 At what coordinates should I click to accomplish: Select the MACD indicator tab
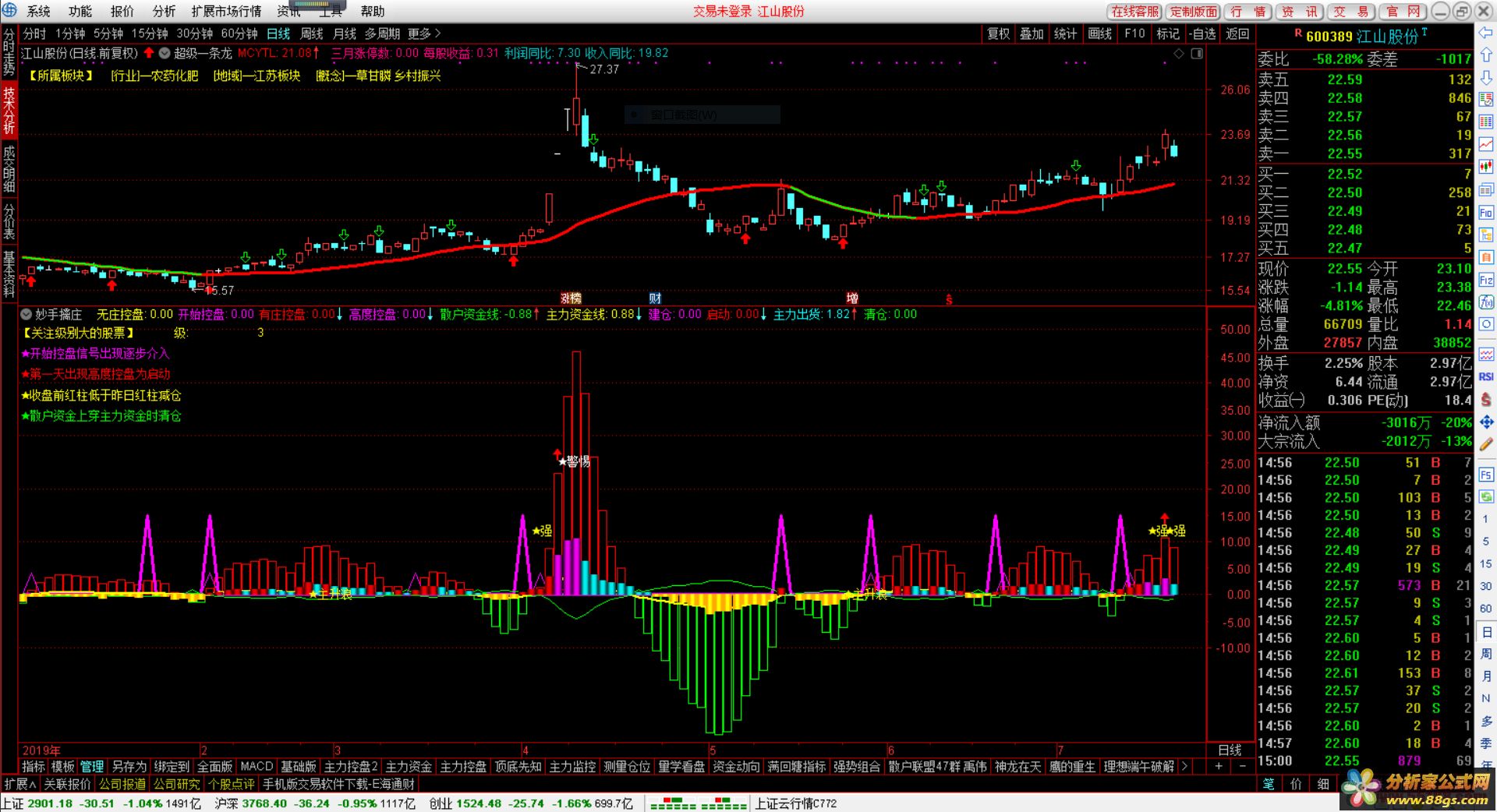pos(257,767)
